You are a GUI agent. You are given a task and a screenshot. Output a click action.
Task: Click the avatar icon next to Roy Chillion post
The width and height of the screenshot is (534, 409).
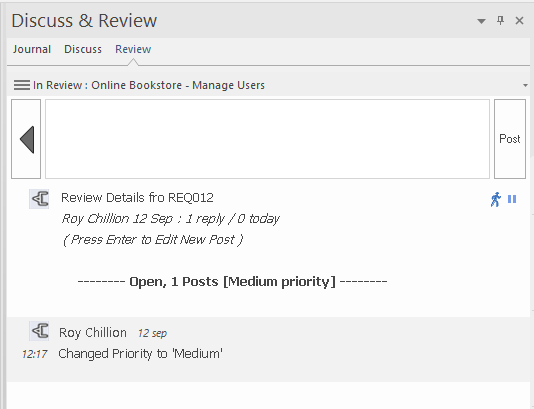coord(39,331)
